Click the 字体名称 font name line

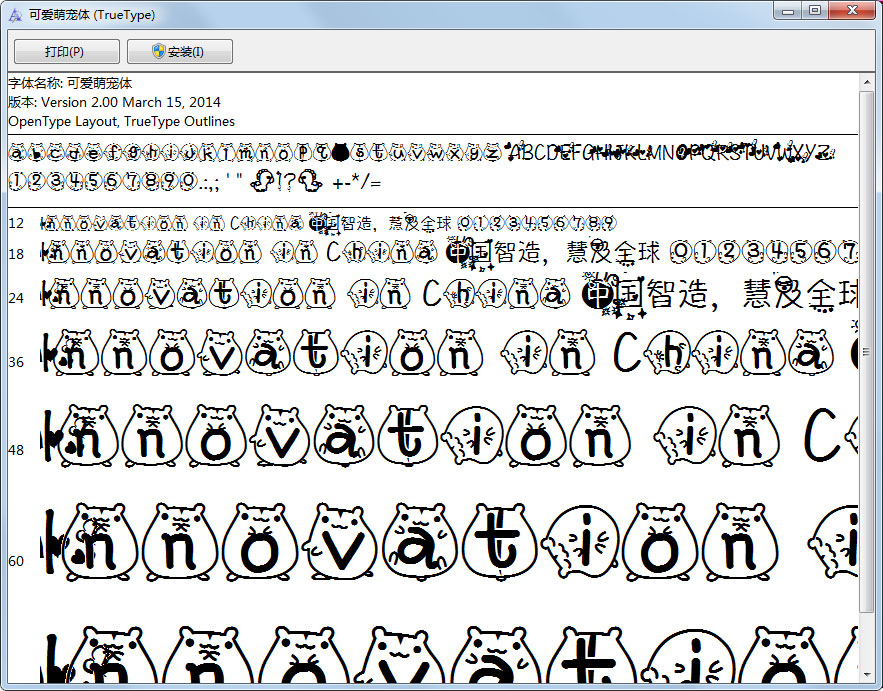point(70,83)
